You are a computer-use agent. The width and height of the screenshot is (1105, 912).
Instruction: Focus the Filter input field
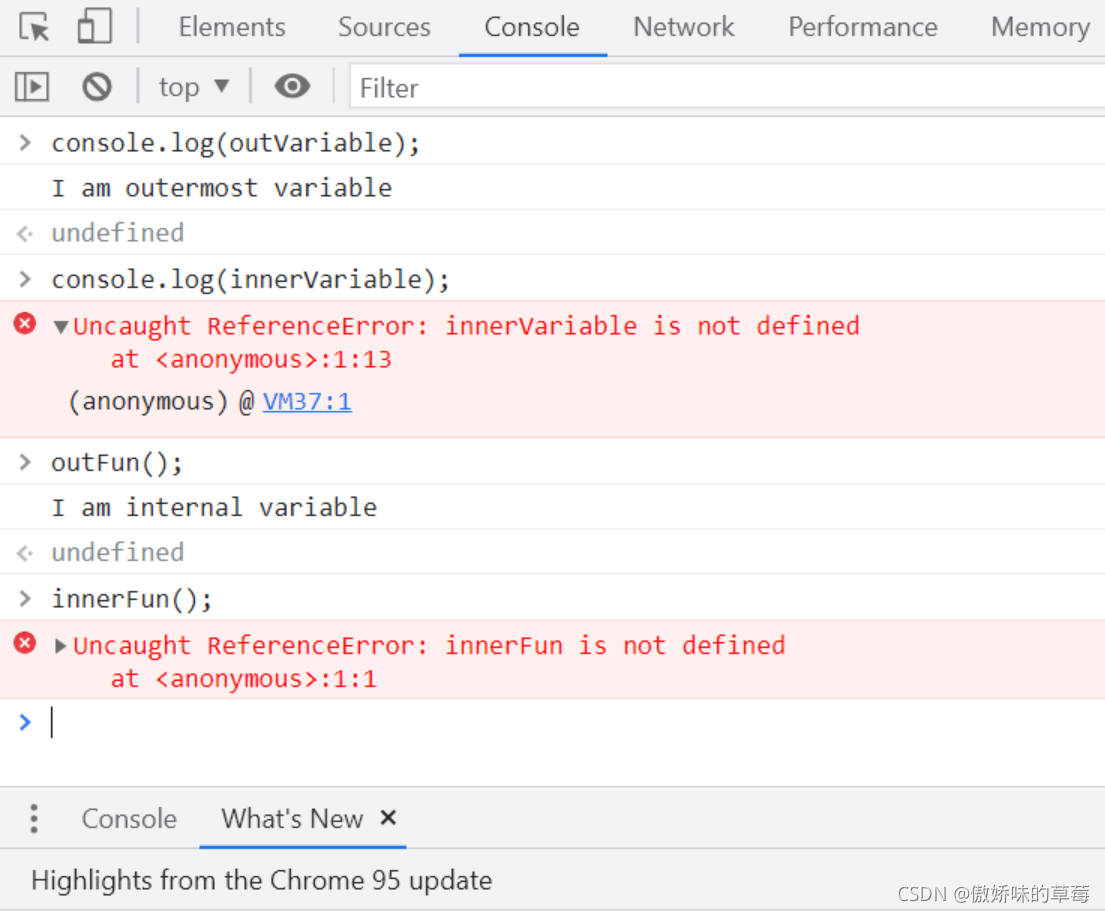[x=727, y=87]
